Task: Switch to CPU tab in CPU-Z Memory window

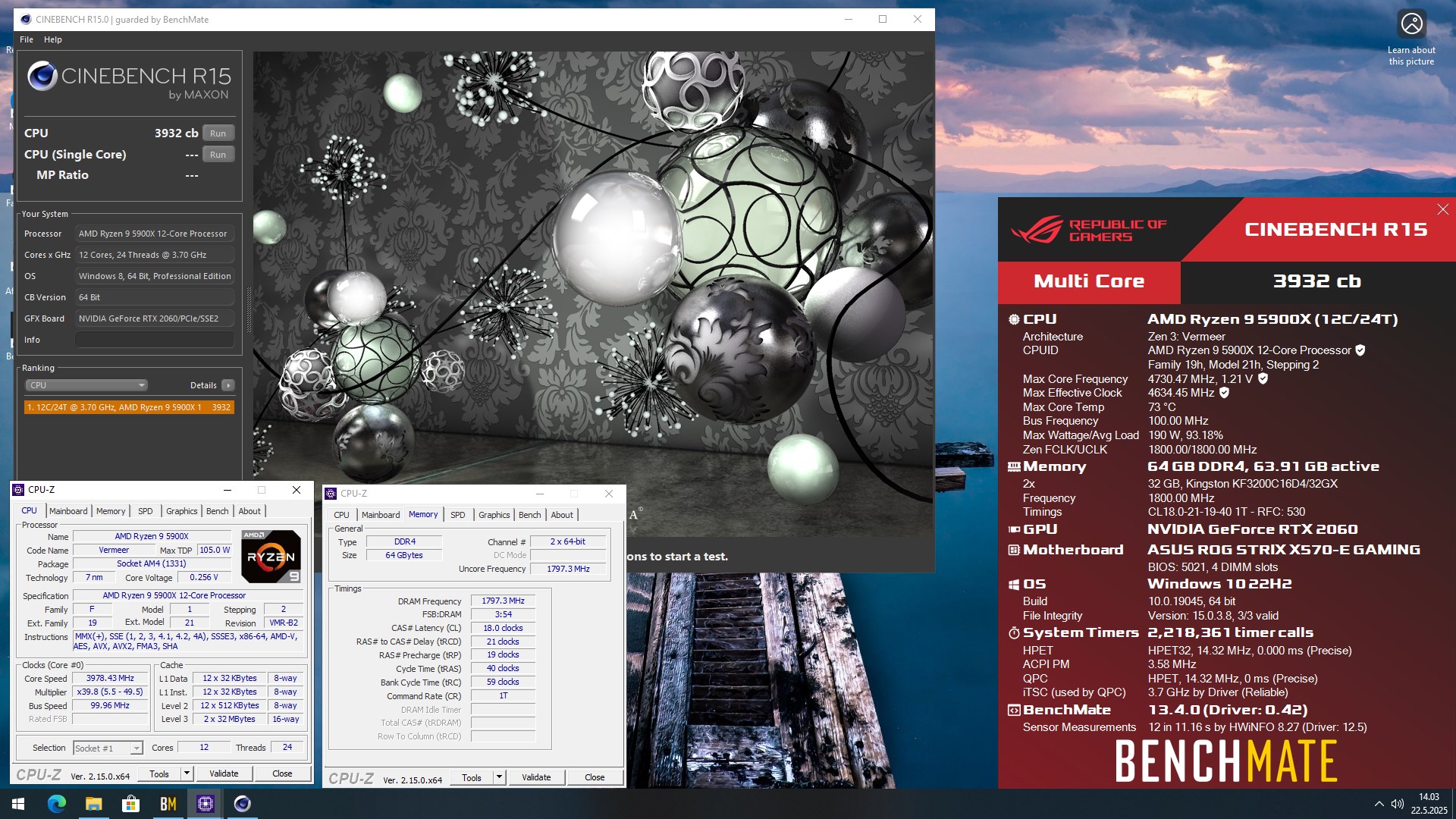Action: [342, 515]
